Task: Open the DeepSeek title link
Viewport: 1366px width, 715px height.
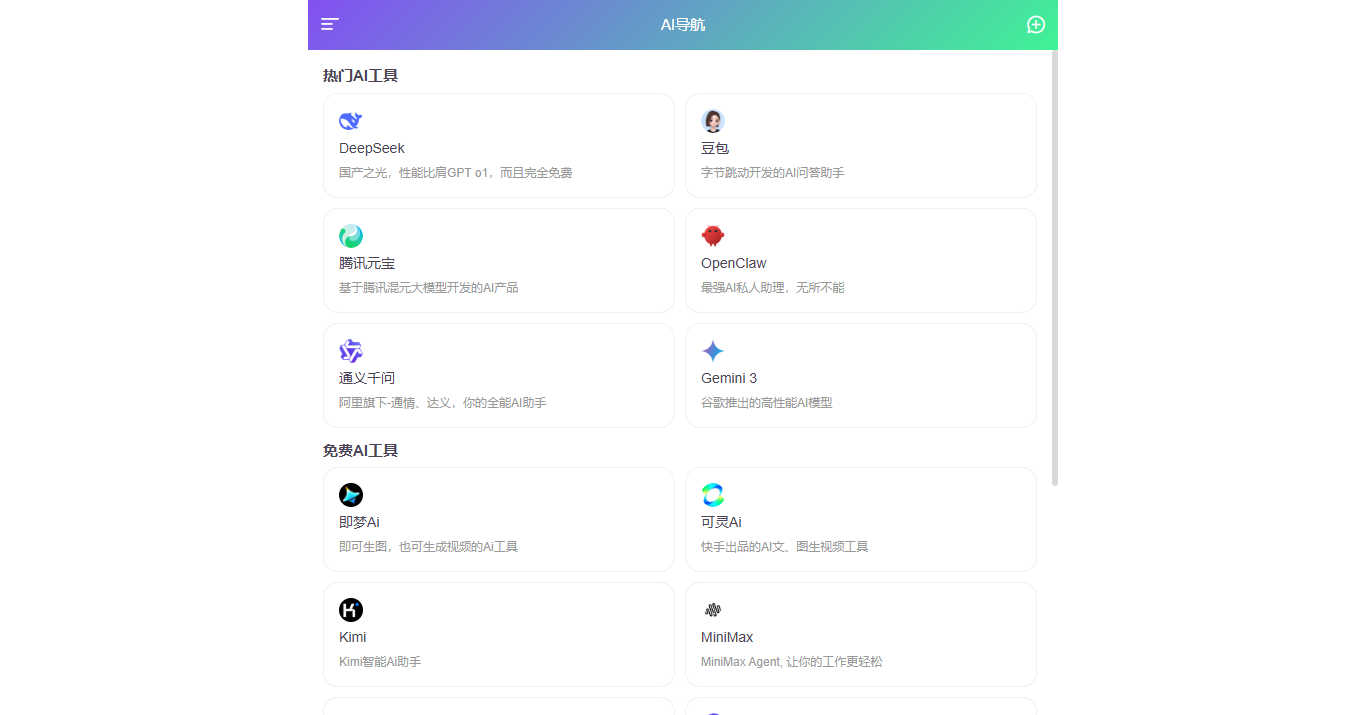Action: pos(372,148)
